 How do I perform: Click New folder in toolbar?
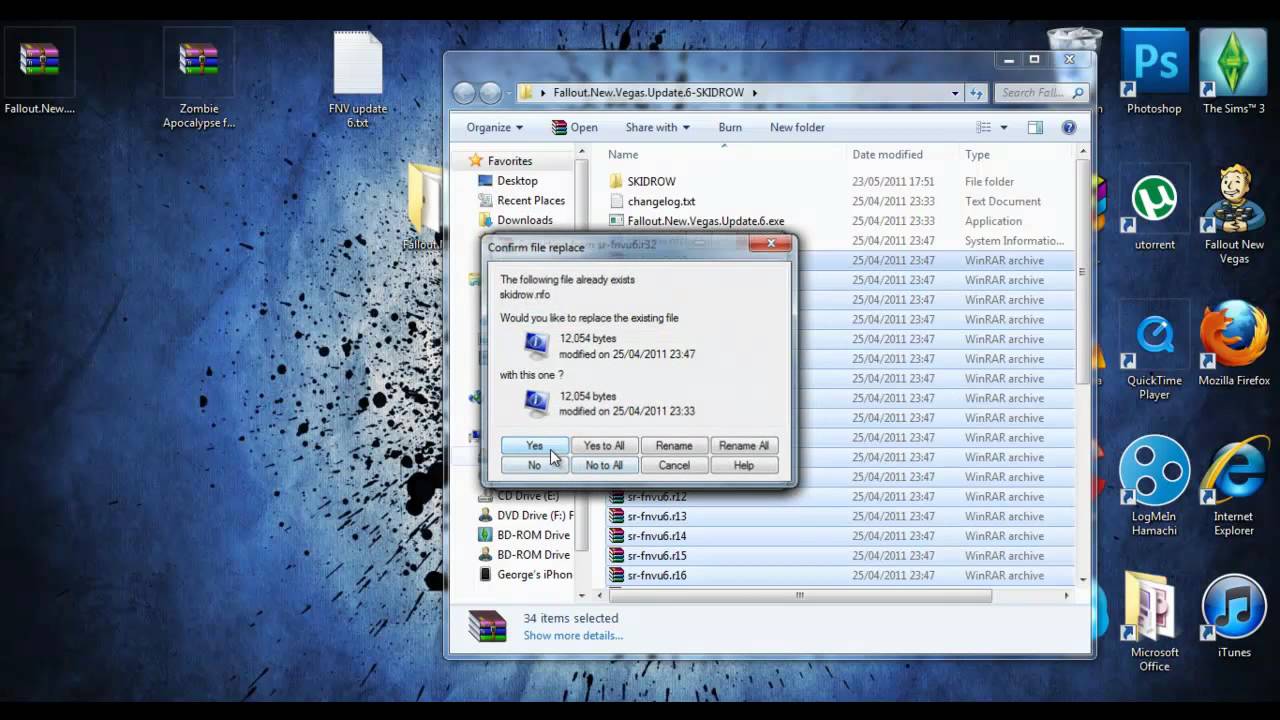pos(797,127)
